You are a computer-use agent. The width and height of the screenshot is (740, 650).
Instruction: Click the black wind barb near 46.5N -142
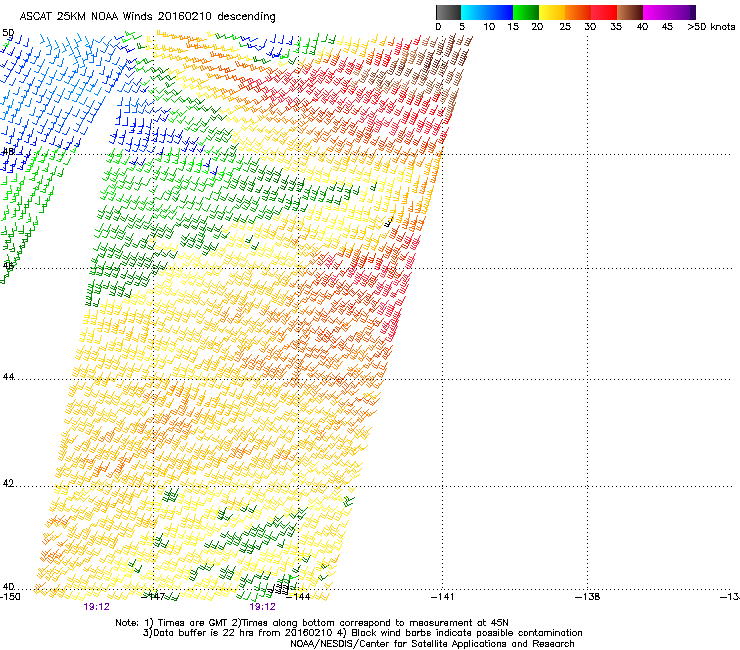pos(389,221)
